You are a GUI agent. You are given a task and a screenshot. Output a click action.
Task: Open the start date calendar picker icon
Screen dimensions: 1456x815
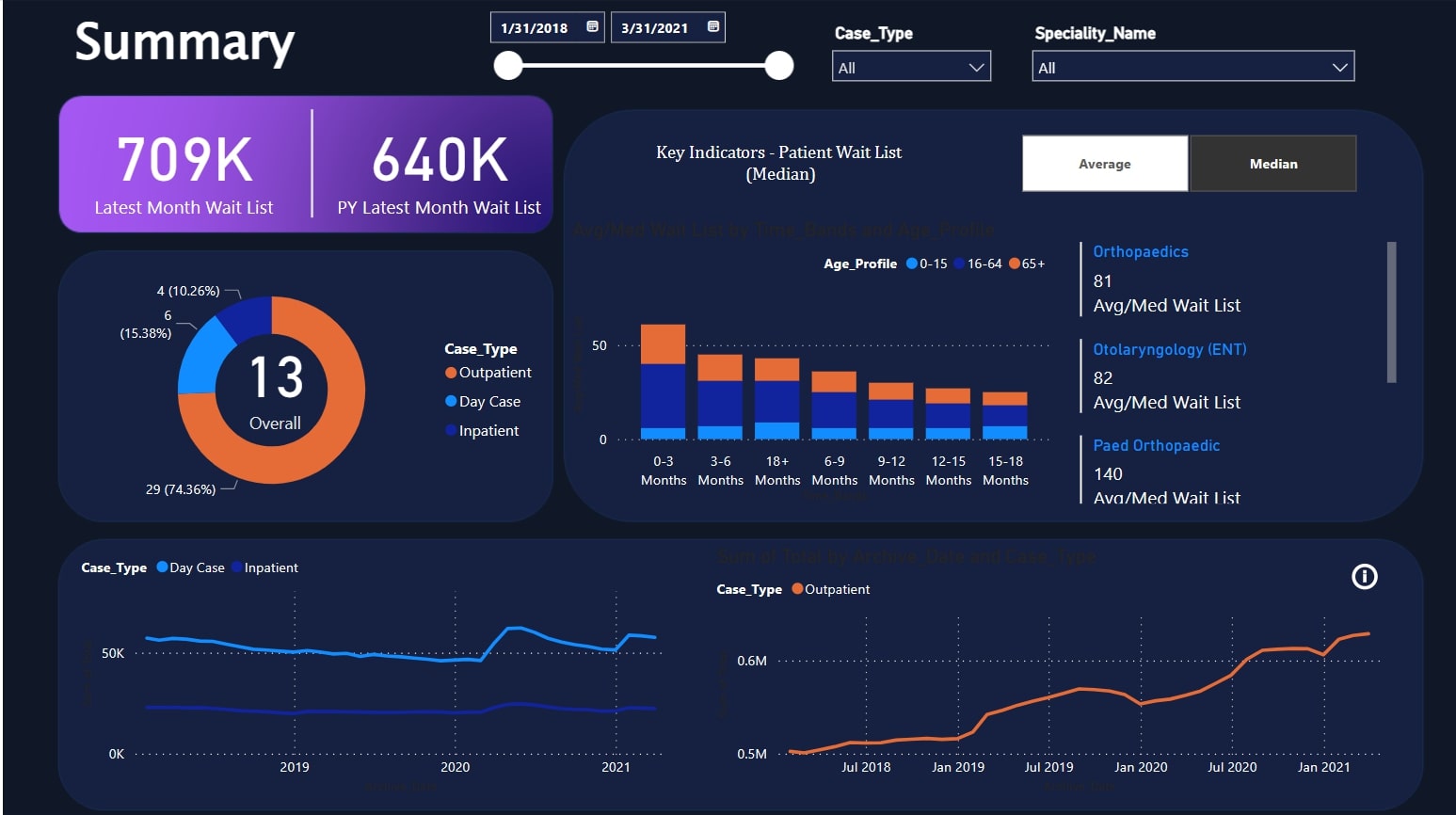592,27
